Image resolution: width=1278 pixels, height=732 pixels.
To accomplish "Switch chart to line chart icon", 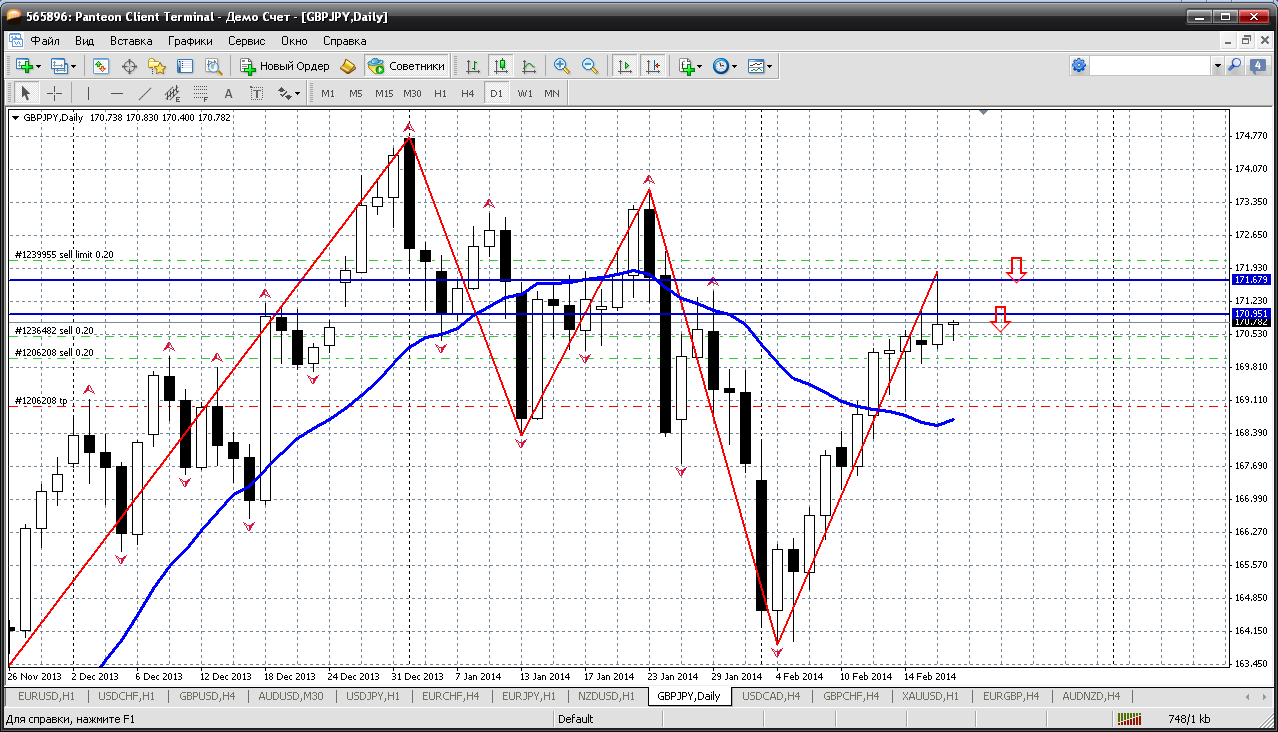I will (529, 66).
